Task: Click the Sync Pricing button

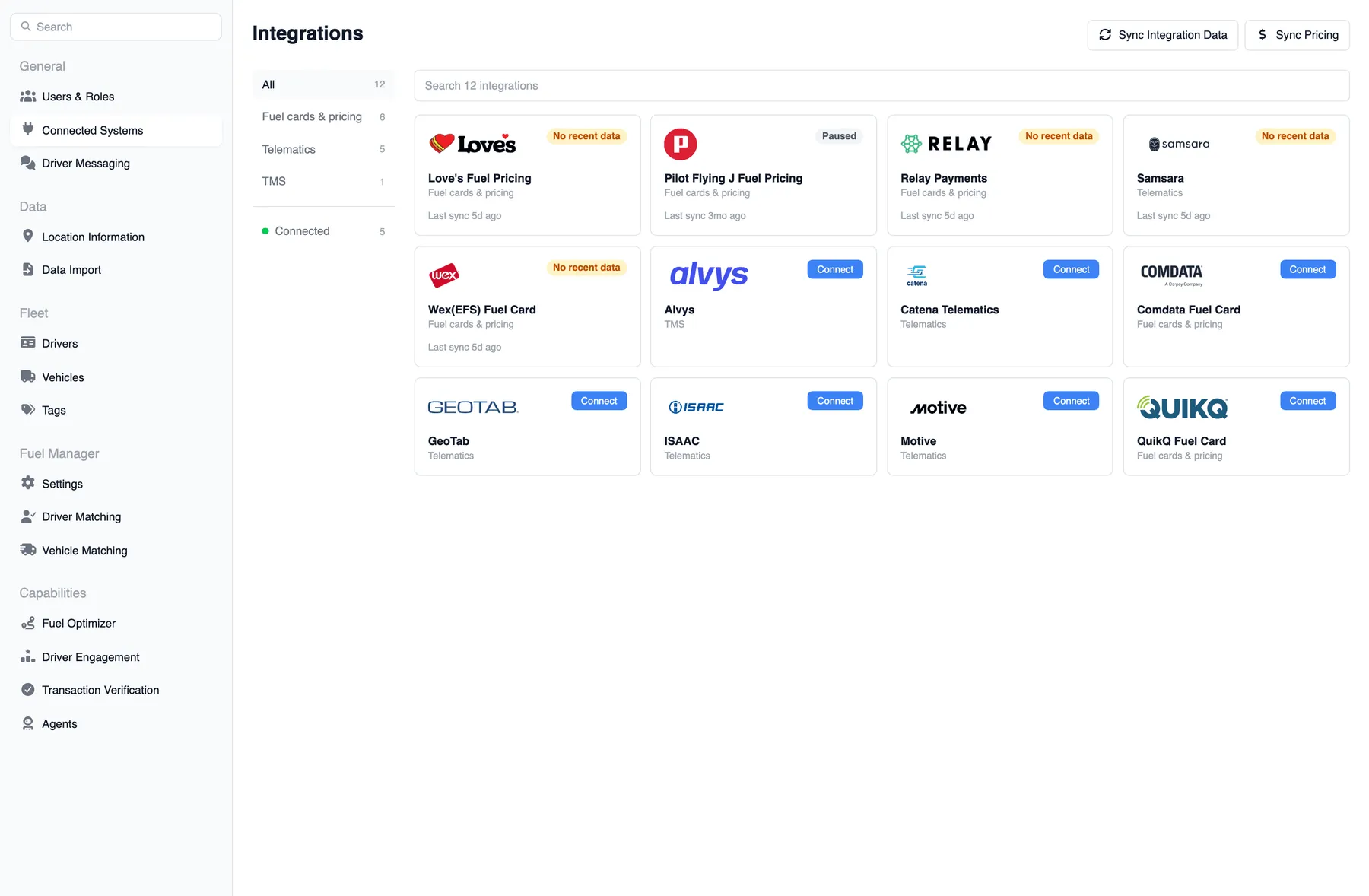Action: point(1297,35)
